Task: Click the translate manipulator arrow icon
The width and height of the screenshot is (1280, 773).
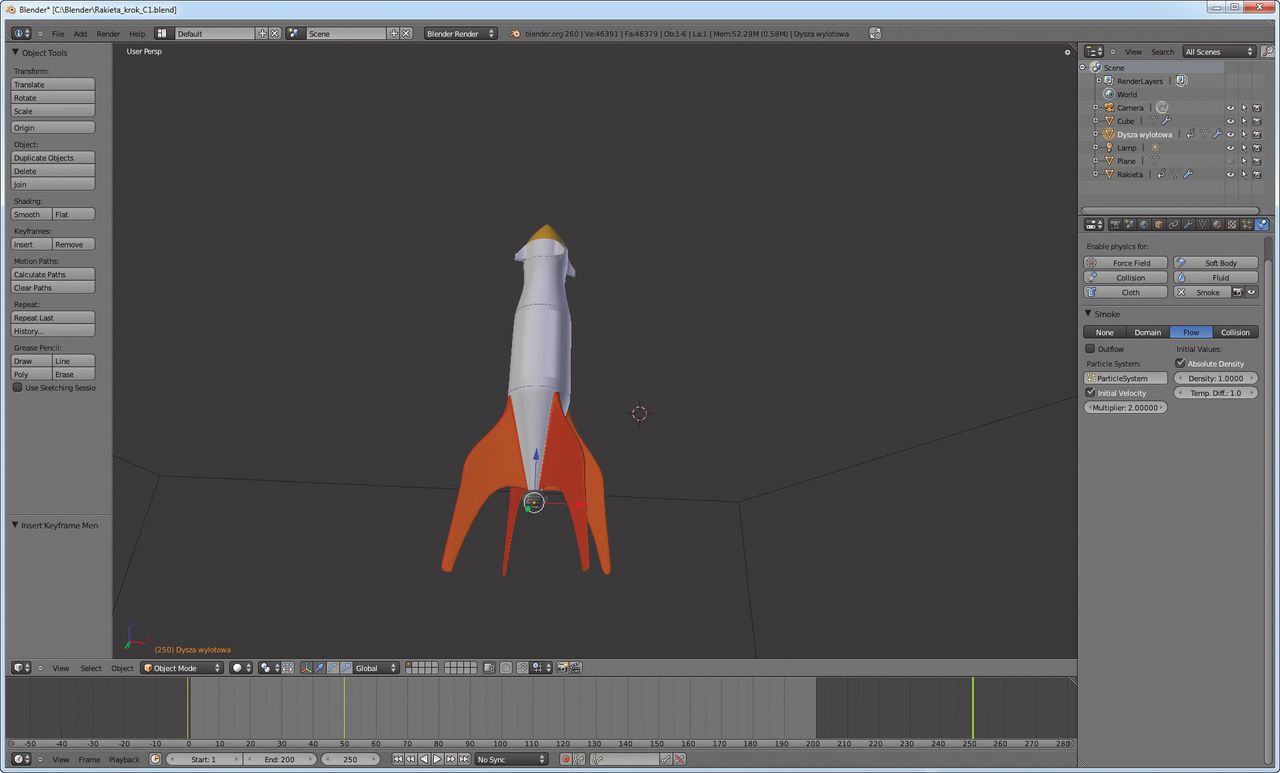Action: coord(320,668)
